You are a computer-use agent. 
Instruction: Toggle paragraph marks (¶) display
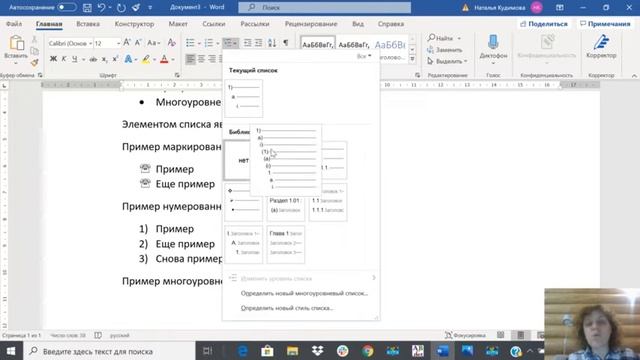pos(286,43)
